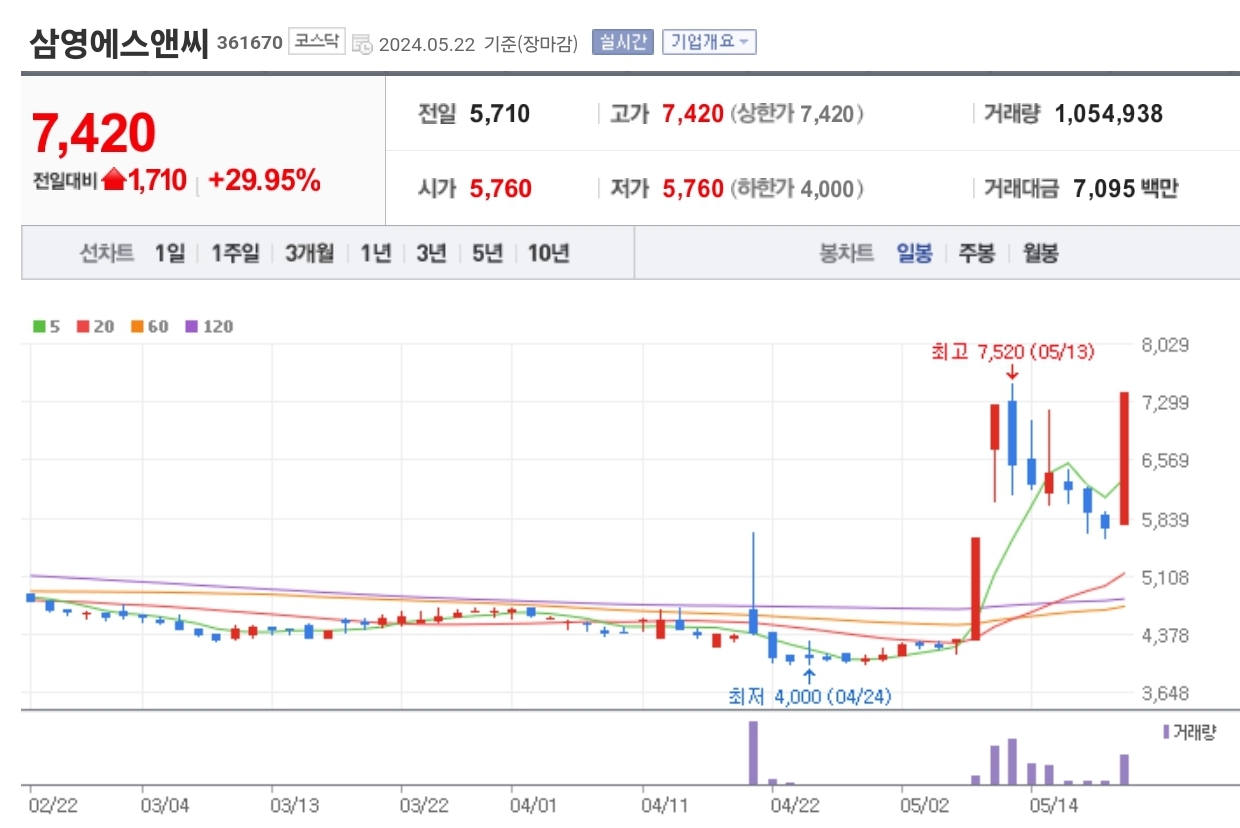
Task: Click the 05/02 date label on axis
Action: [923, 804]
